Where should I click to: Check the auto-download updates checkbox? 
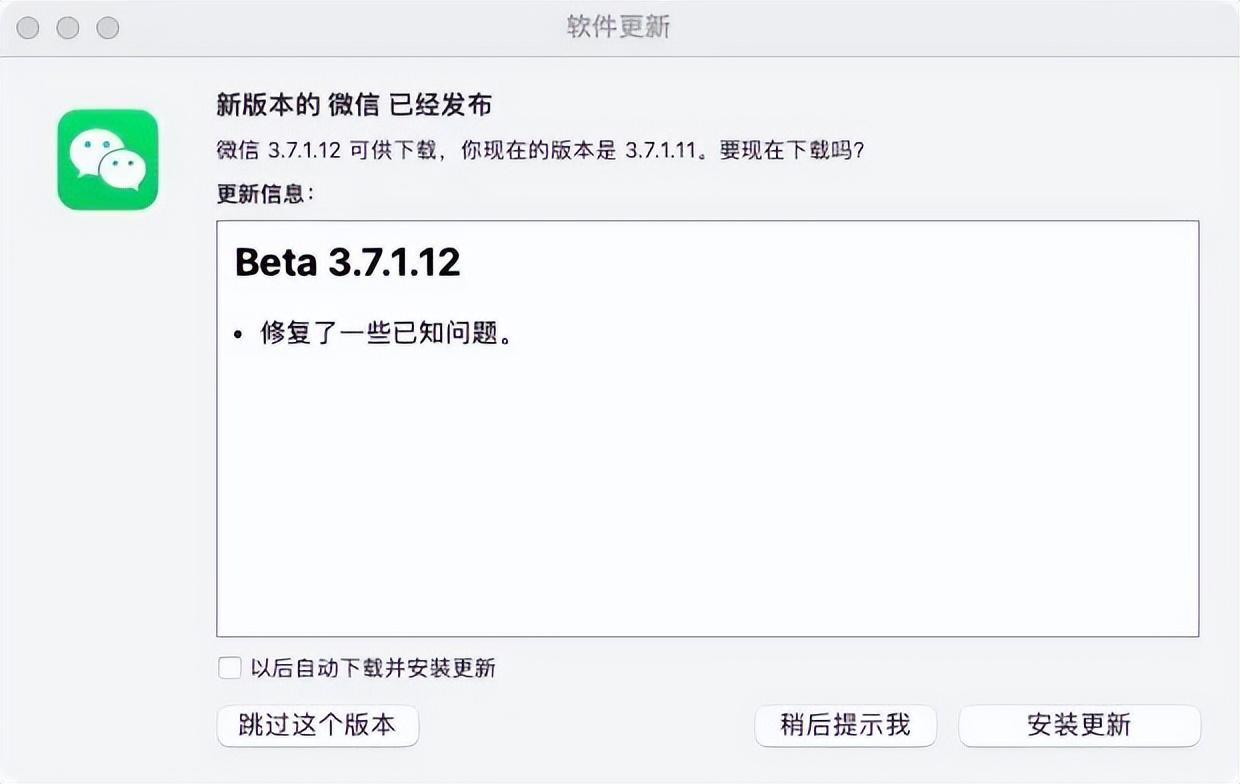point(231,668)
